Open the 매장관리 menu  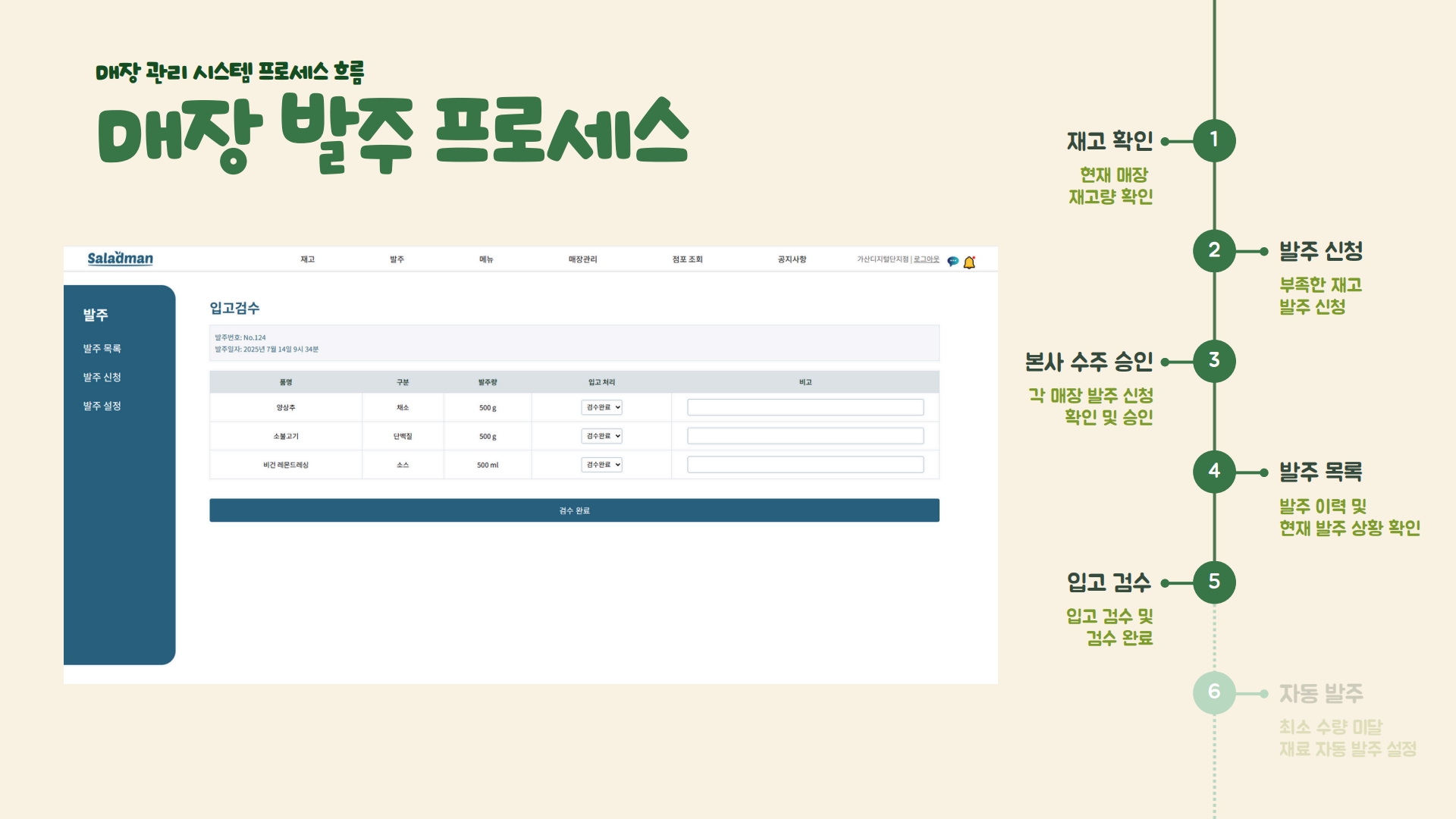(x=582, y=259)
